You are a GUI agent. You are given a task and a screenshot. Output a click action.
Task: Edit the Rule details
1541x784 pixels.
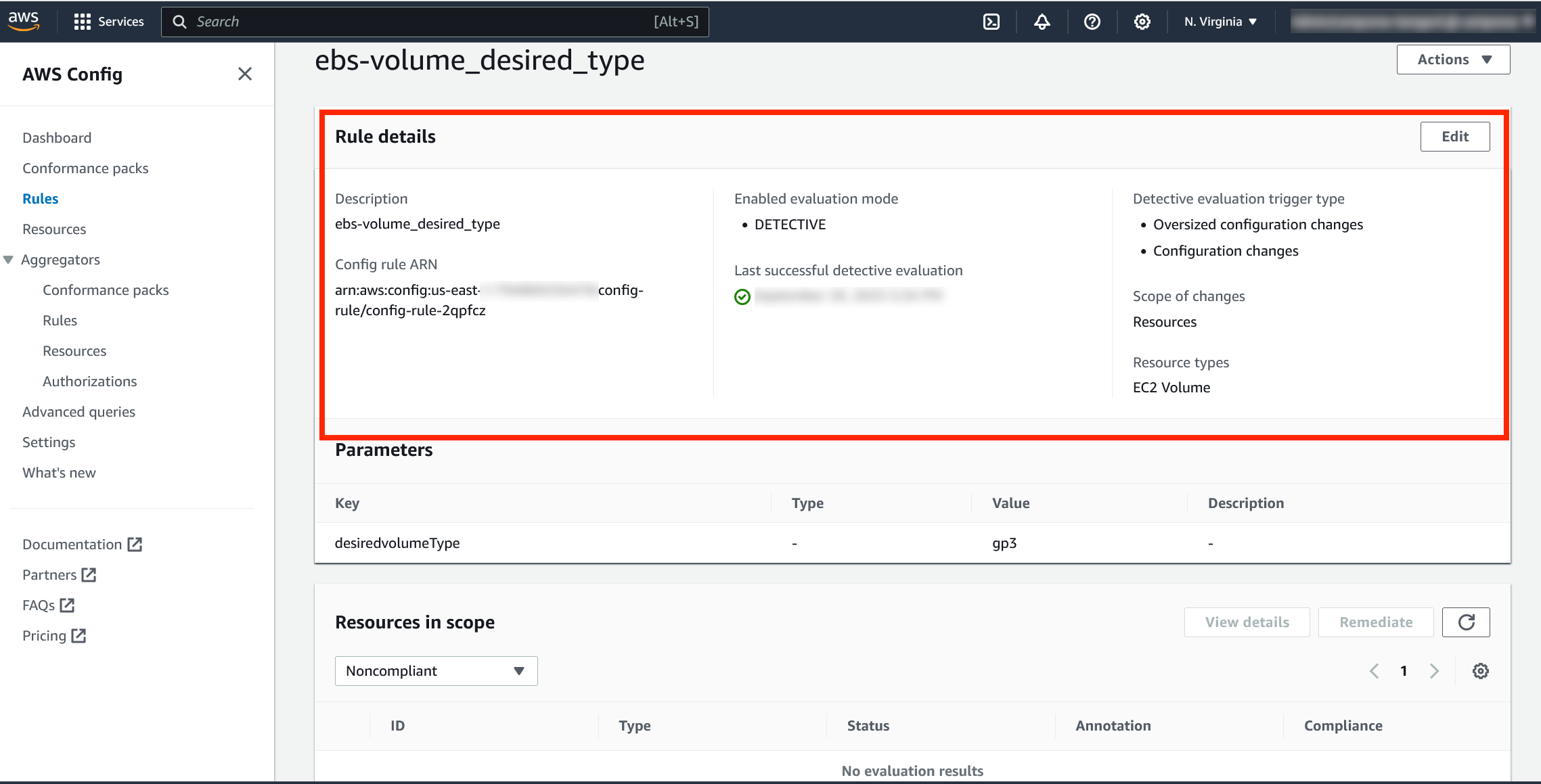tap(1454, 136)
